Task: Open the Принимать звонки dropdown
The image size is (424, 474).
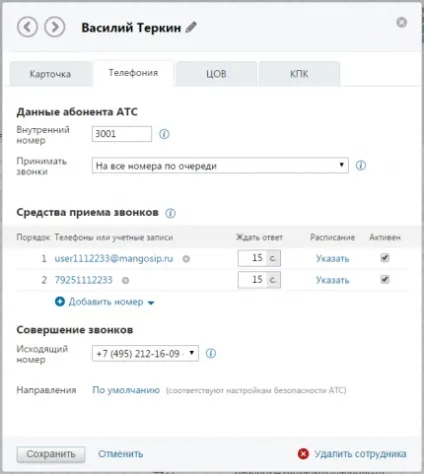Action: tap(220, 165)
